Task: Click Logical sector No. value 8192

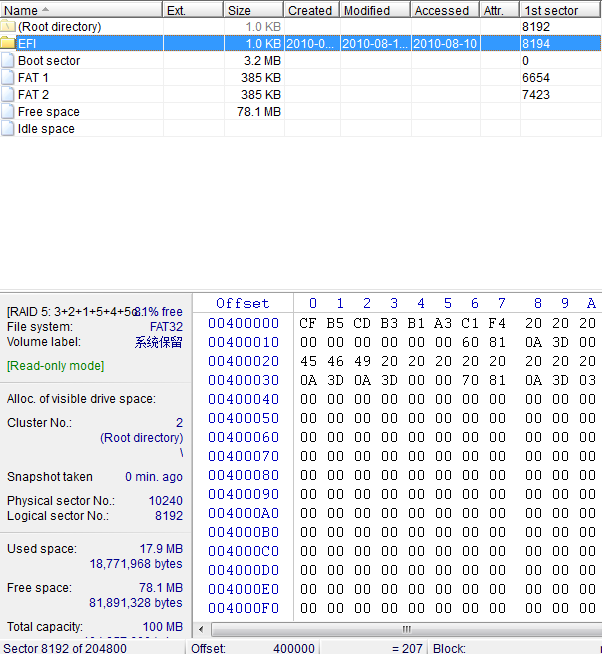Action: click(x=169, y=516)
